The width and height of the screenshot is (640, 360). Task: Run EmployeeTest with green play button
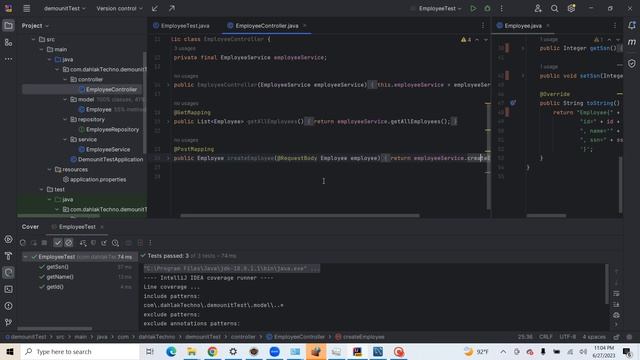pyautogui.click(x=473, y=8)
